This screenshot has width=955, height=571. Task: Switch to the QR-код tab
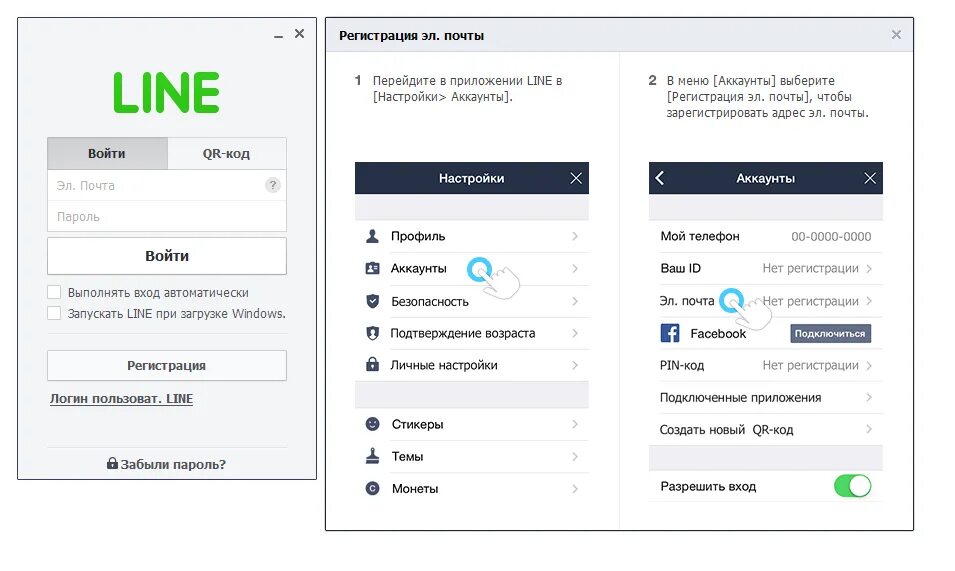(x=227, y=153)
